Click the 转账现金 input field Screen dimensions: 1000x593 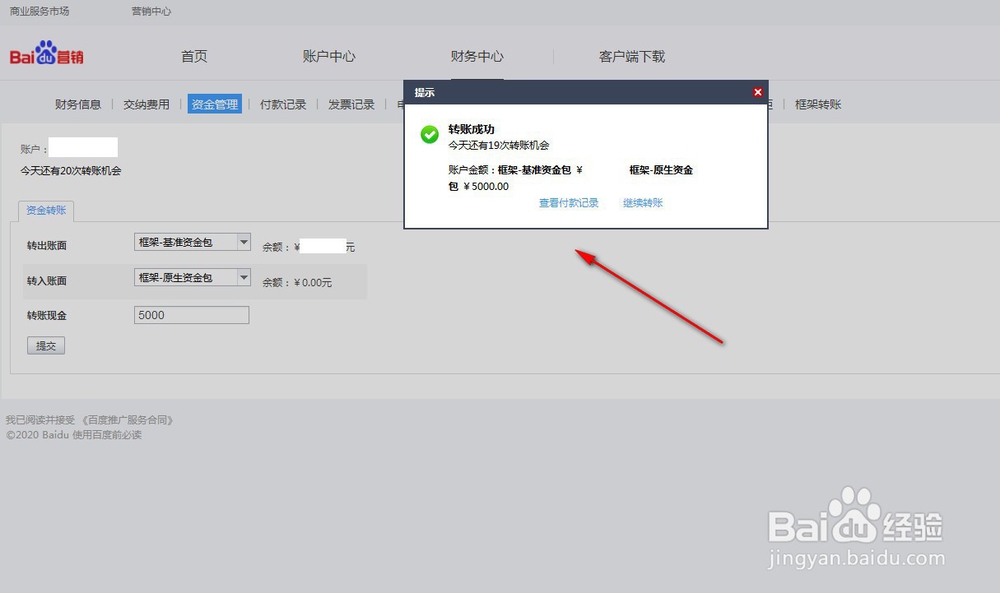tap(191, 315)
